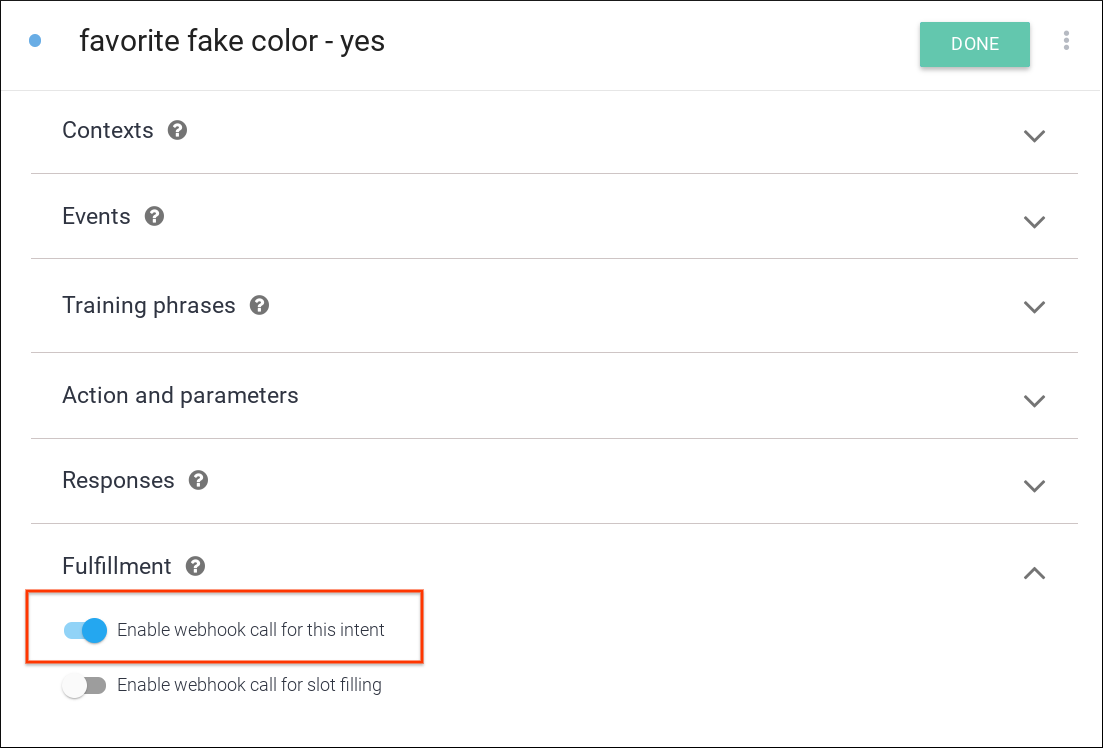The height and width of the screenshot is (748, 1103).
Task: Click the help icon beside Events
Action: (x=154, y=217)
